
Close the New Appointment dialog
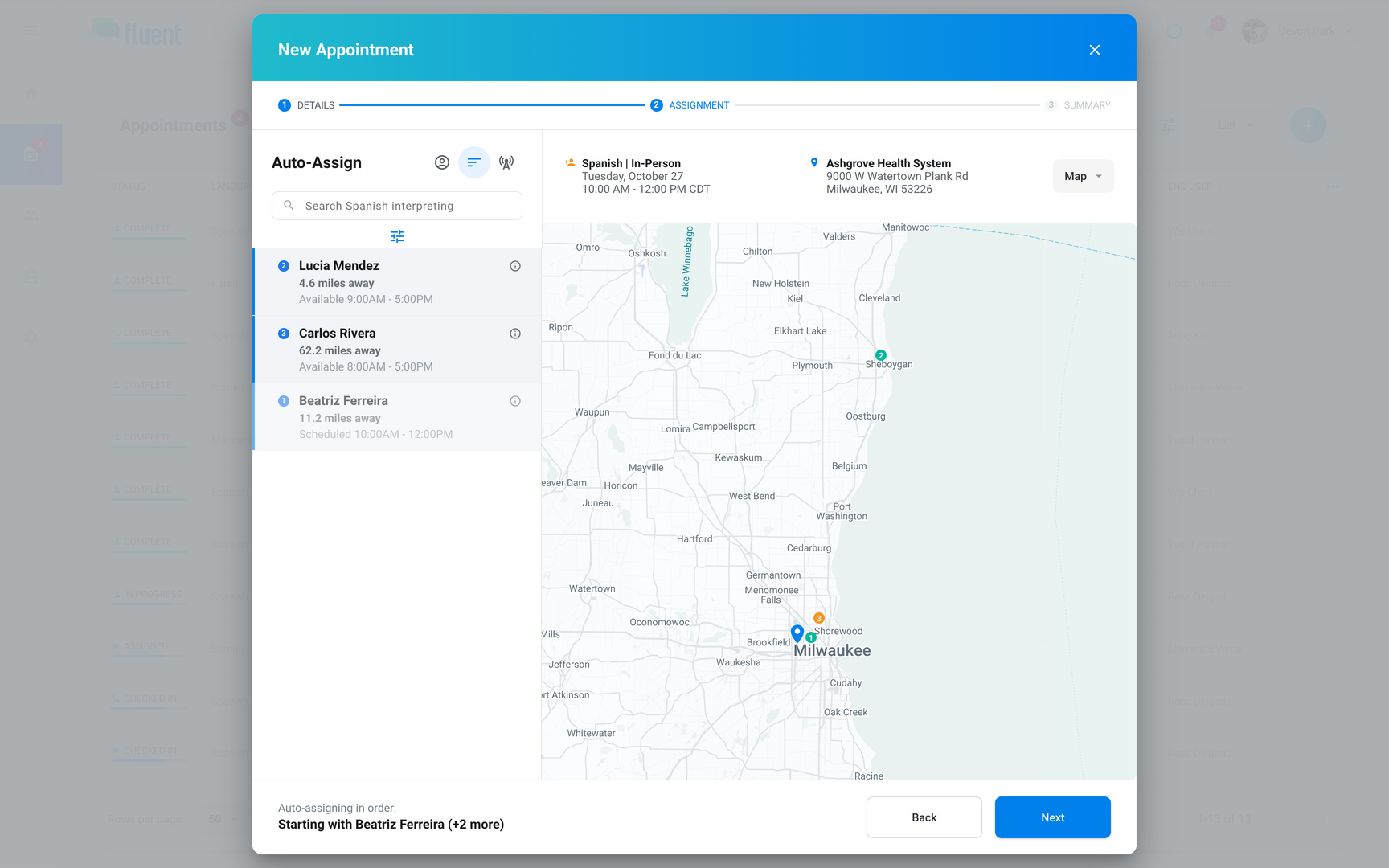(x=1095, y=50)
